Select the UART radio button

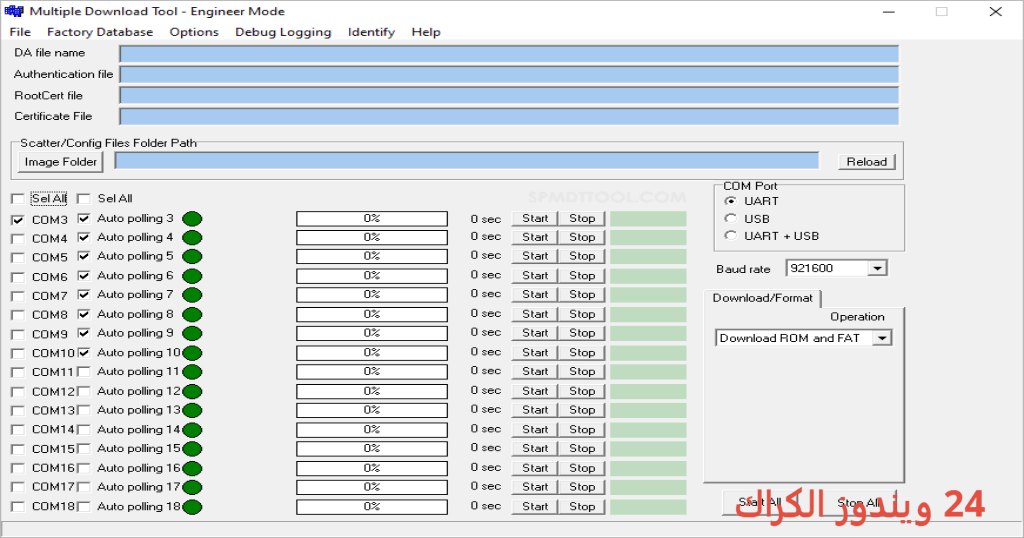(731, 201)
